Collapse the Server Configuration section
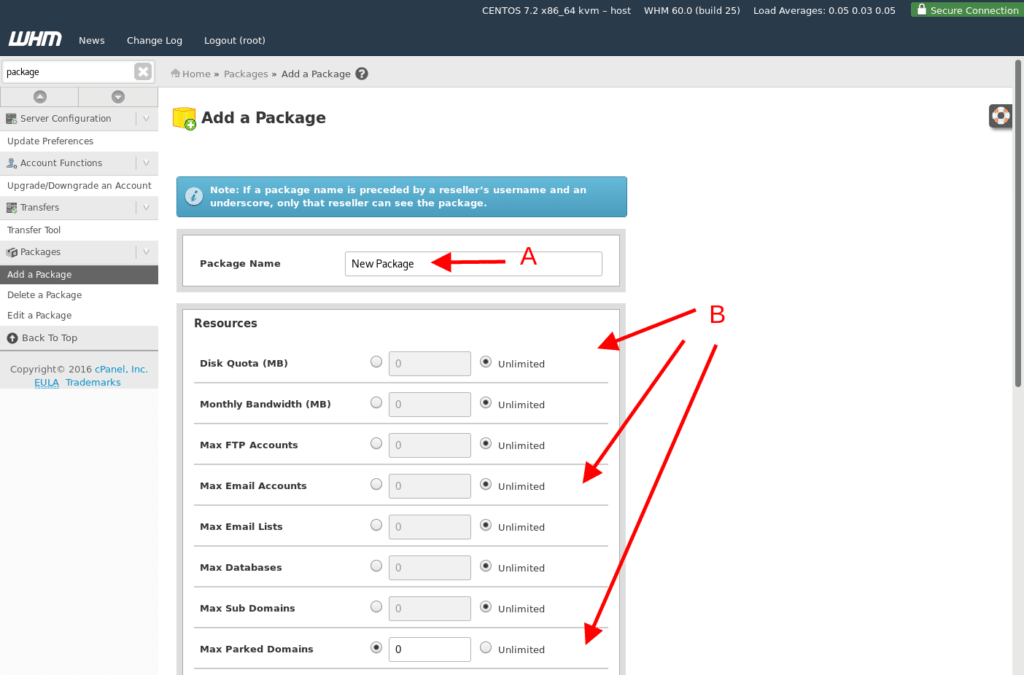 click(146, 118)
